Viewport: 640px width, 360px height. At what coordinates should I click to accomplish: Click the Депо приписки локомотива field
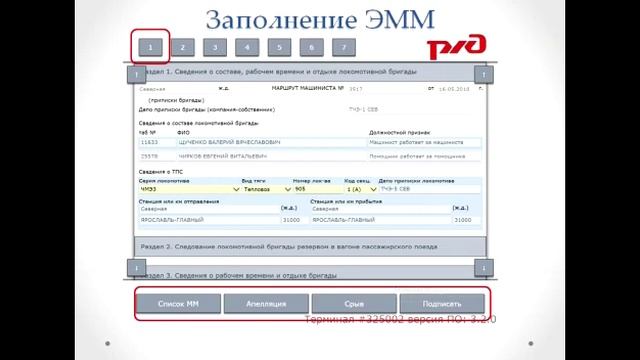[x=430, y=189]
